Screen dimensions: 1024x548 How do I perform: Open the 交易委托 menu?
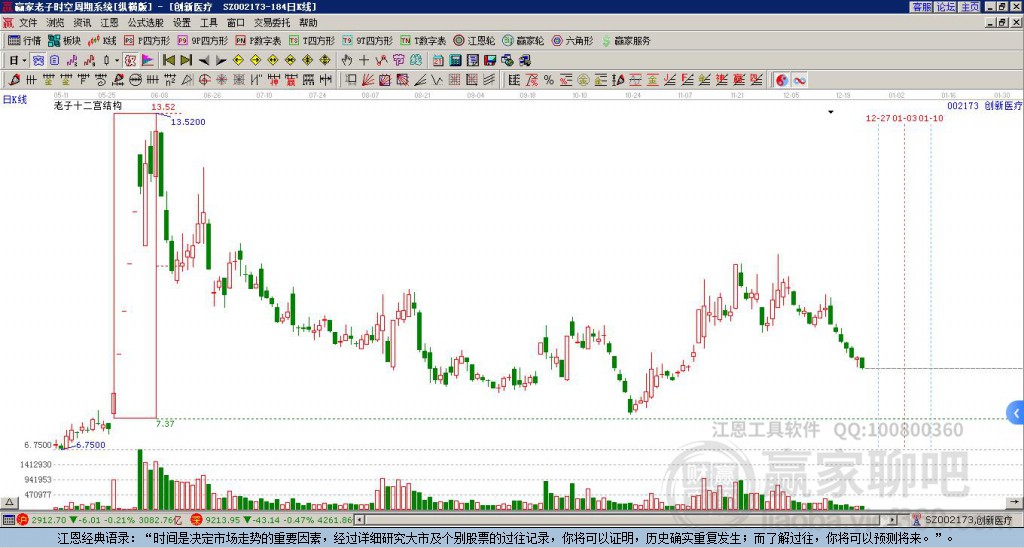(272, 23)
